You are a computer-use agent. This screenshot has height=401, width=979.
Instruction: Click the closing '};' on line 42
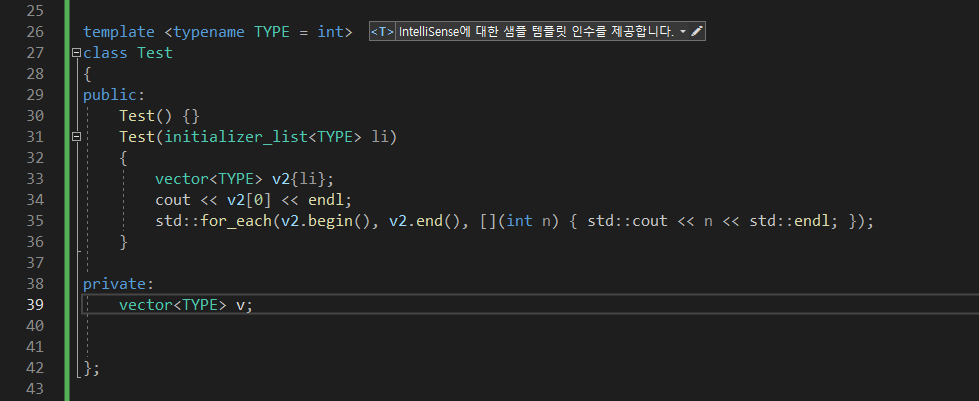[91, 368]
